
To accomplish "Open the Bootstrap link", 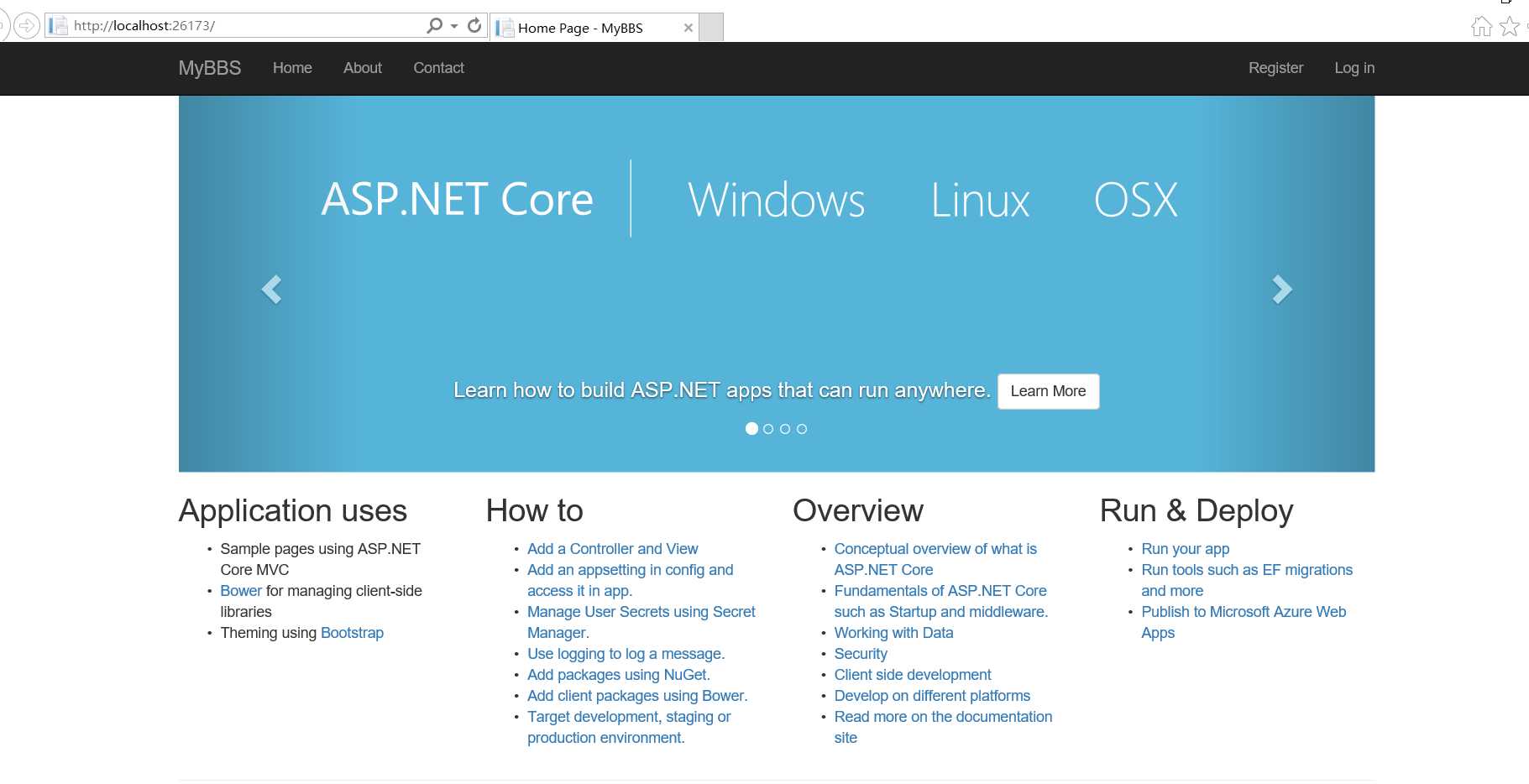I will point(352,633).
